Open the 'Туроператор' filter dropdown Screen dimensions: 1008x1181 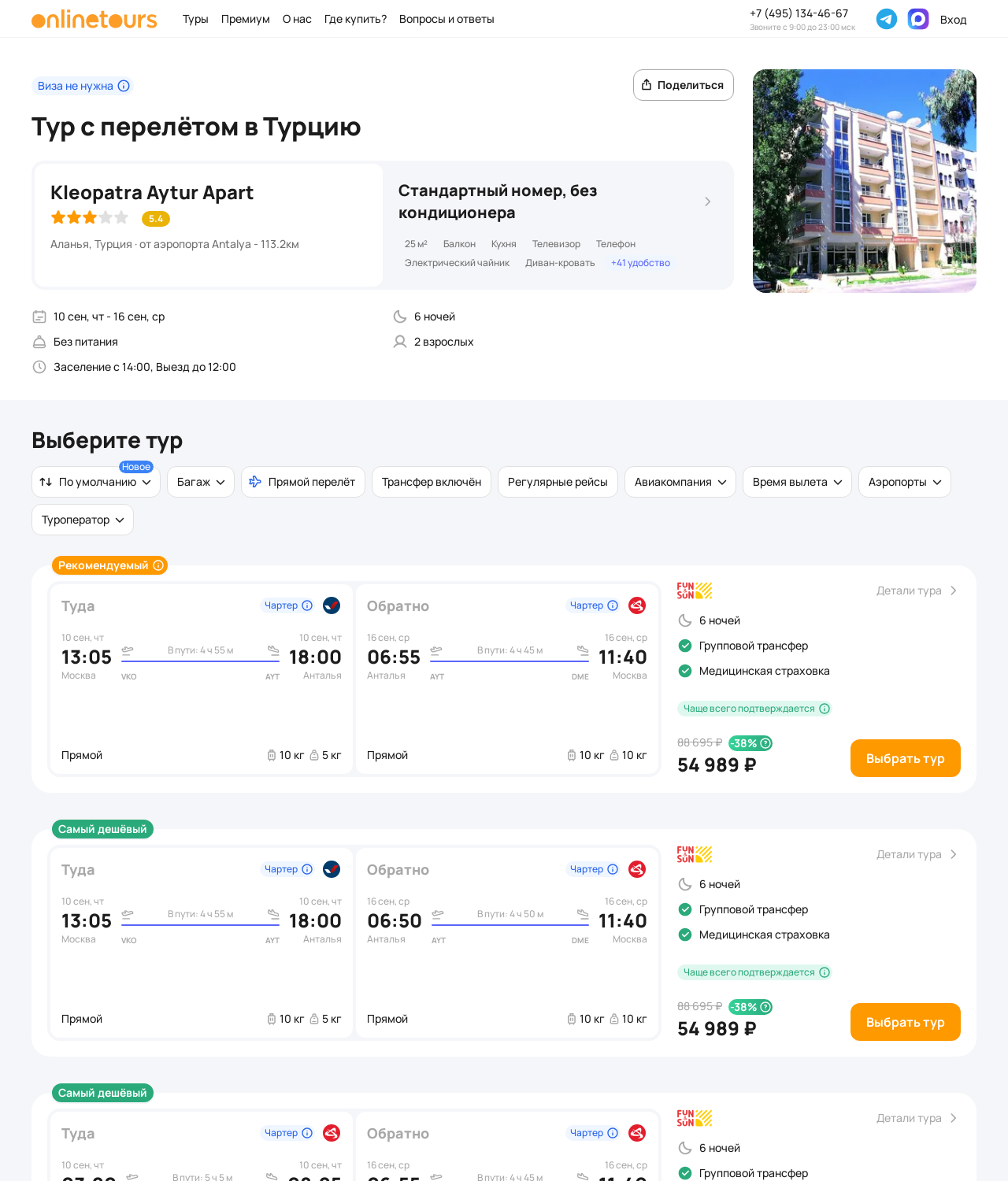83,520
